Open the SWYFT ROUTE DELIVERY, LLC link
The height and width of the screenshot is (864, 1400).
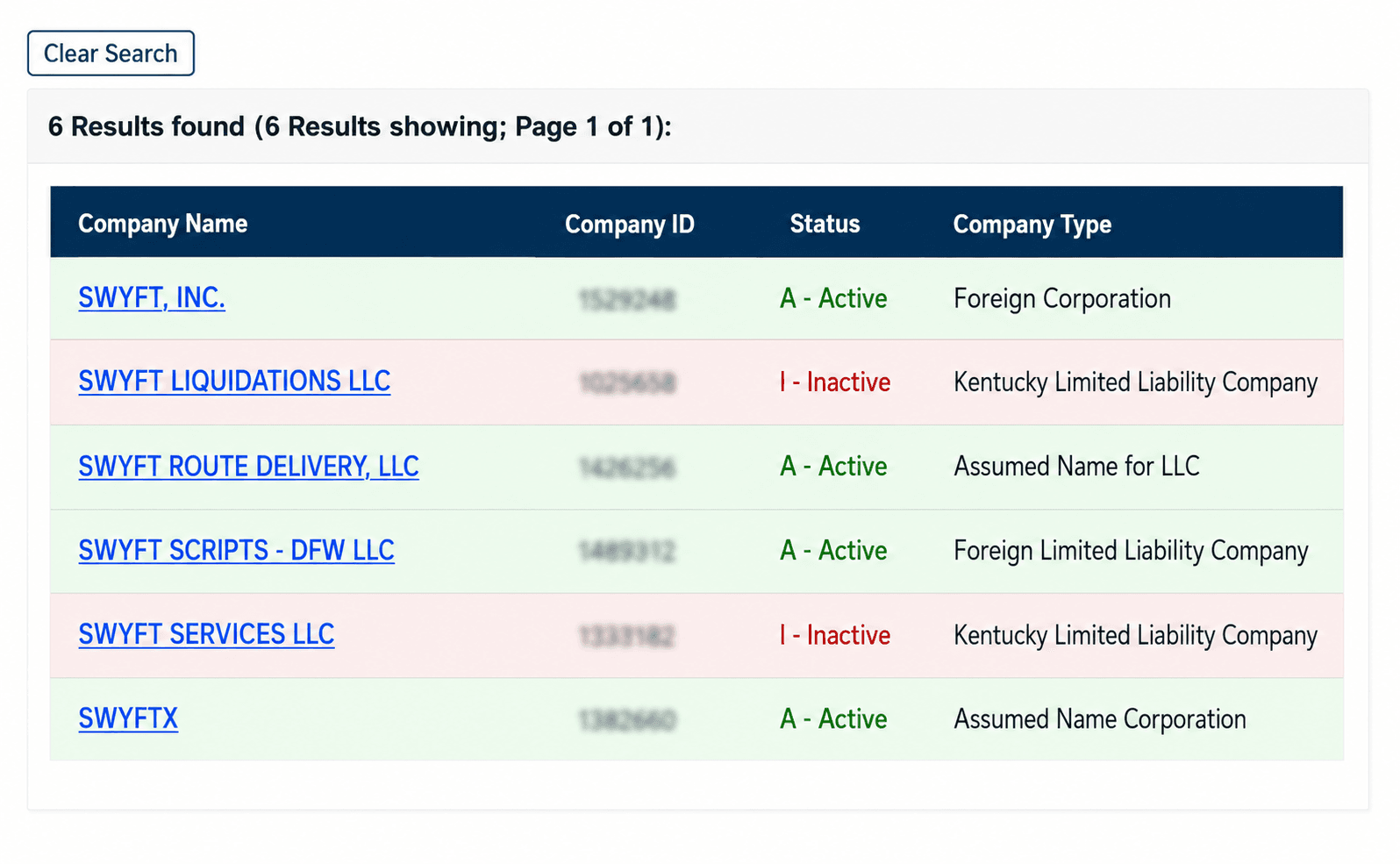(248, 466)
